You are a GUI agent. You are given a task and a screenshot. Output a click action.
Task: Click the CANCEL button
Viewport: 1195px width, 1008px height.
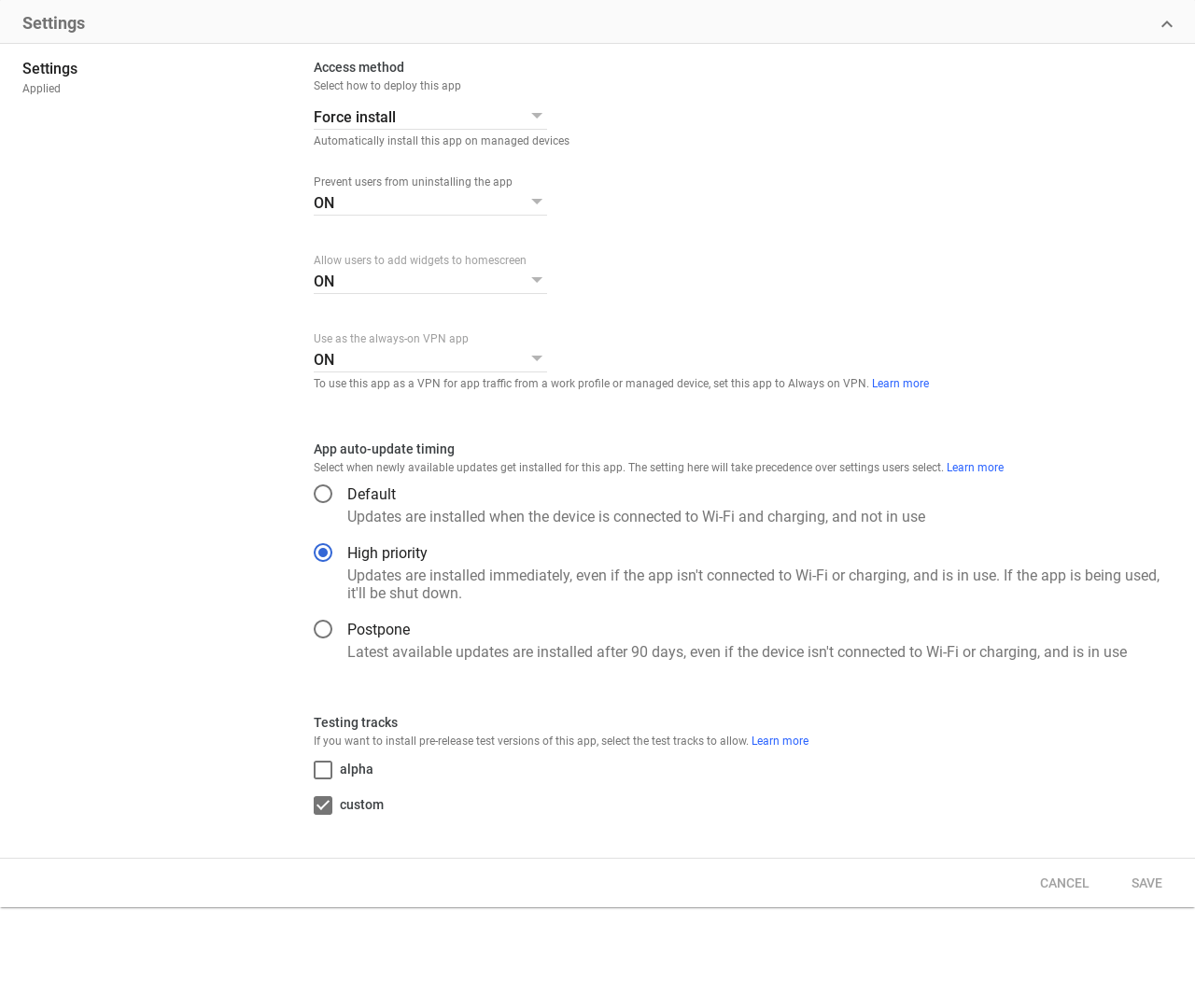point(1063,883)
